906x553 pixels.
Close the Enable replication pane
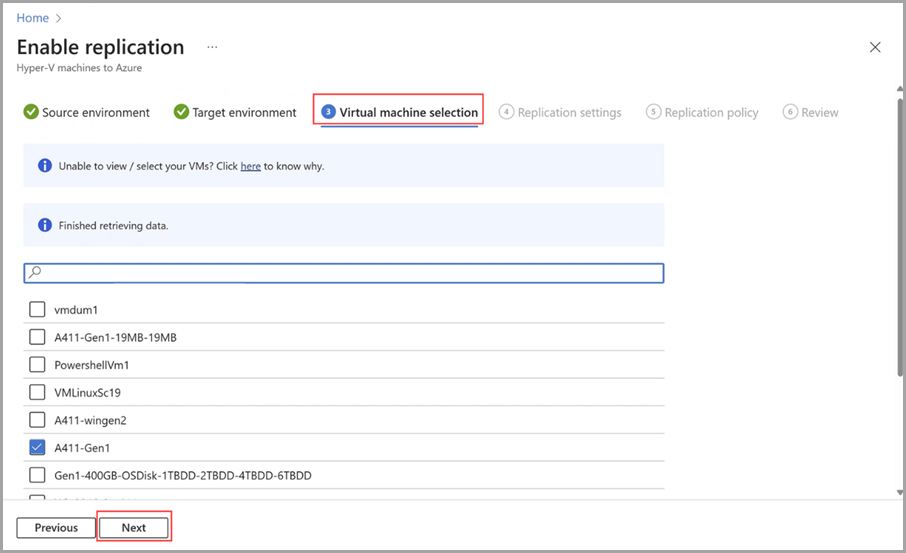coord(875,47)
